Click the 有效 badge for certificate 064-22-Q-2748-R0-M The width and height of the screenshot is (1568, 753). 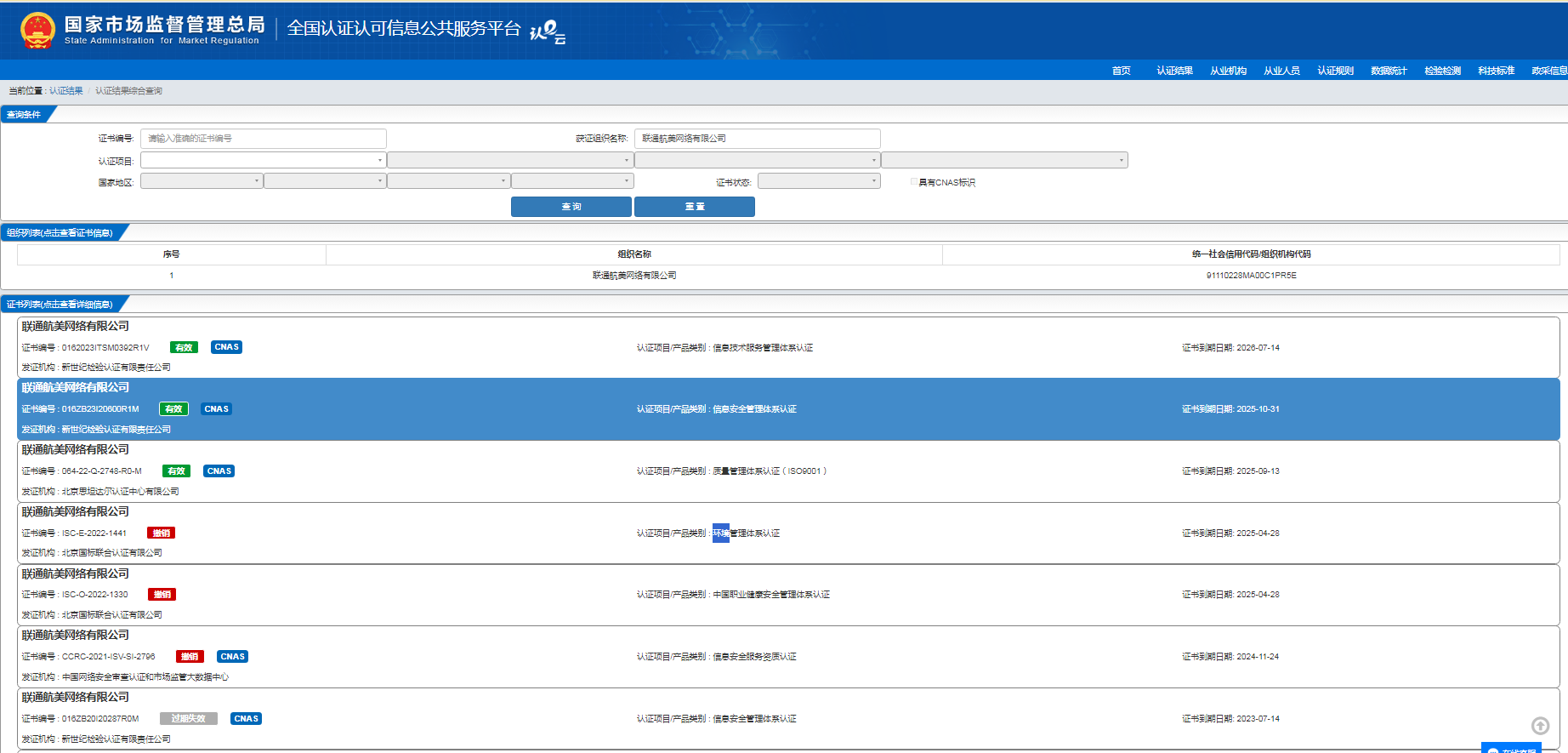(x=176, y=471)
